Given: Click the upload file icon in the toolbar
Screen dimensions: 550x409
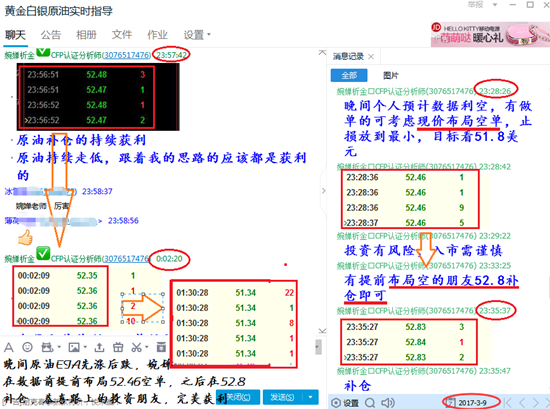Looking at the screenshot, I should [100, 347].
